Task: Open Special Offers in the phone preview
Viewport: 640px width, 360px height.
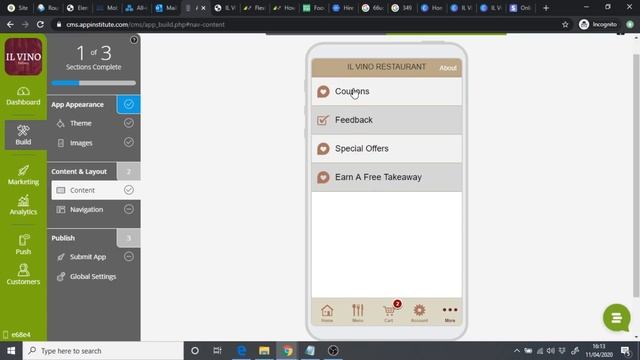Action: pos(387,149)
